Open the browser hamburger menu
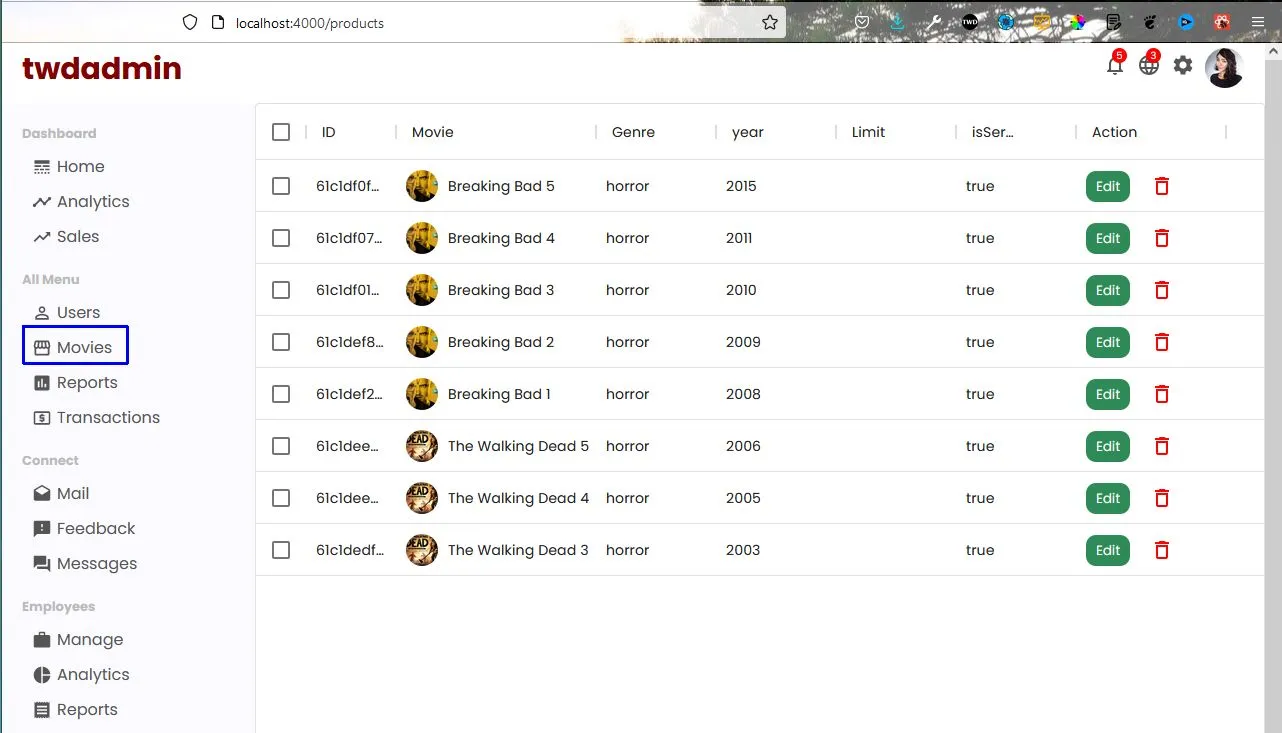Screen dimensions: 1282x733 click(1258, 22)
